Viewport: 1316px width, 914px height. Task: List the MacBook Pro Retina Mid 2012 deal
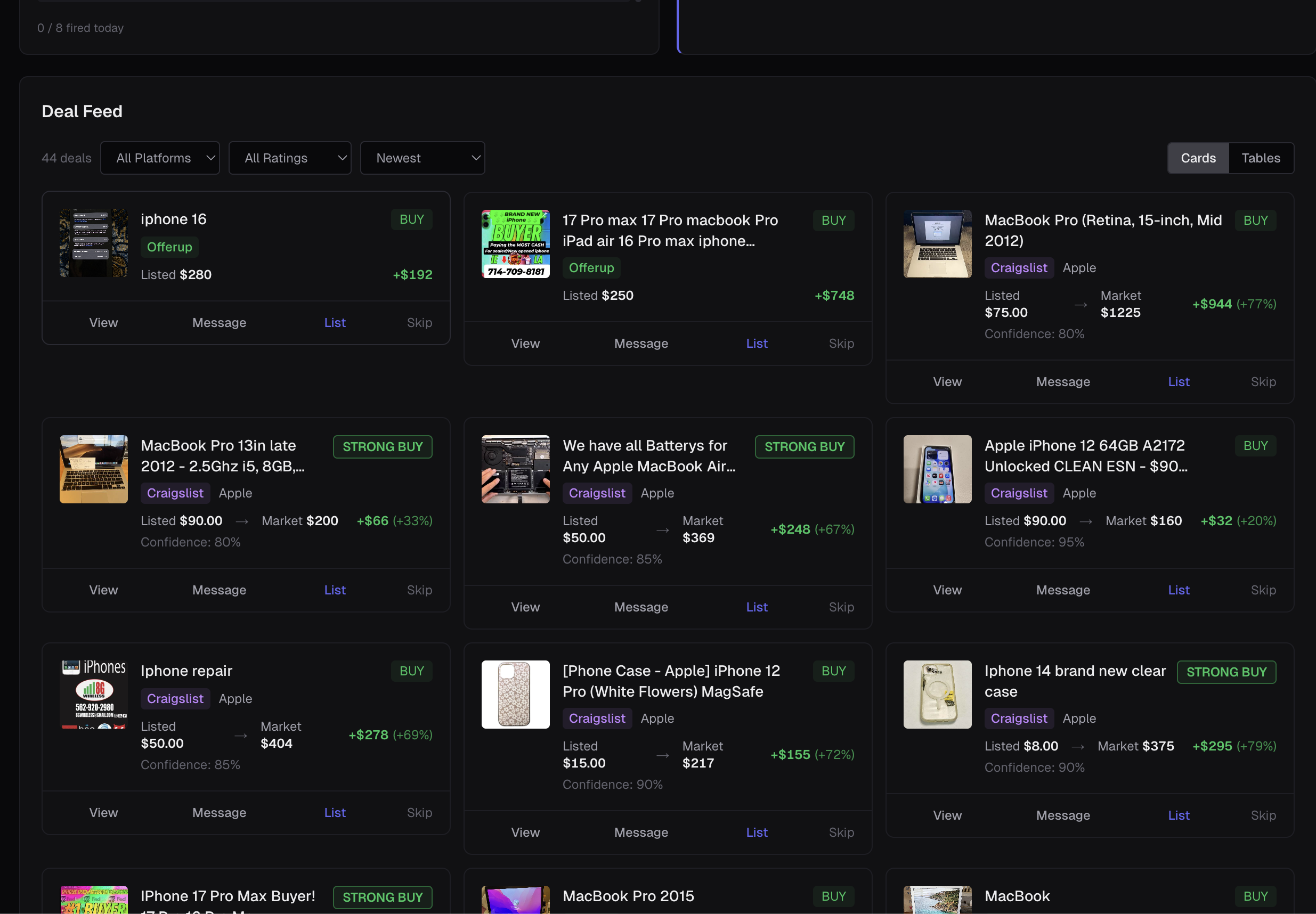pyautogui.click(x=1179, y=381)
